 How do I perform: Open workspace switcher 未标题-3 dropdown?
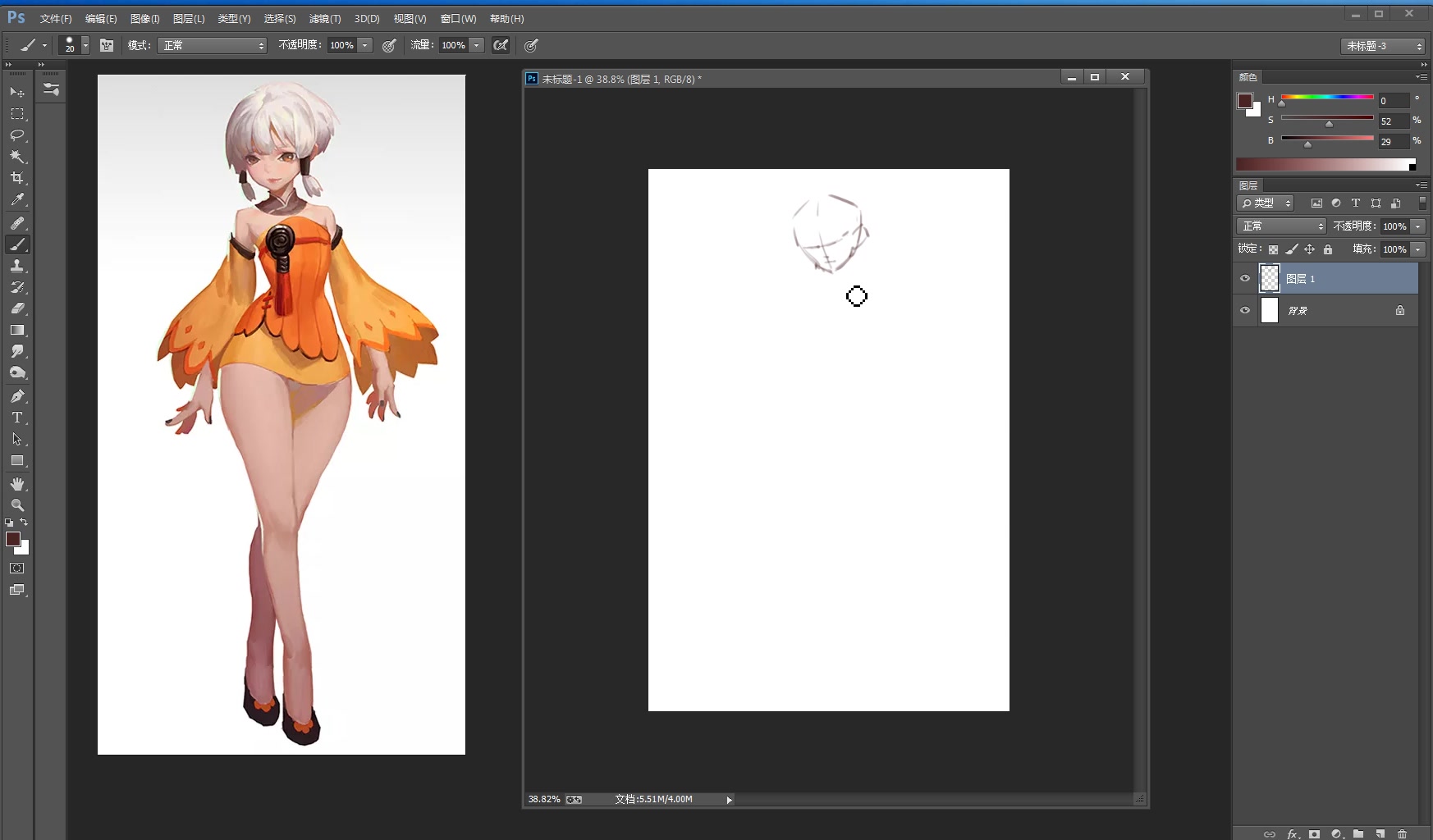click(1384, 46)
